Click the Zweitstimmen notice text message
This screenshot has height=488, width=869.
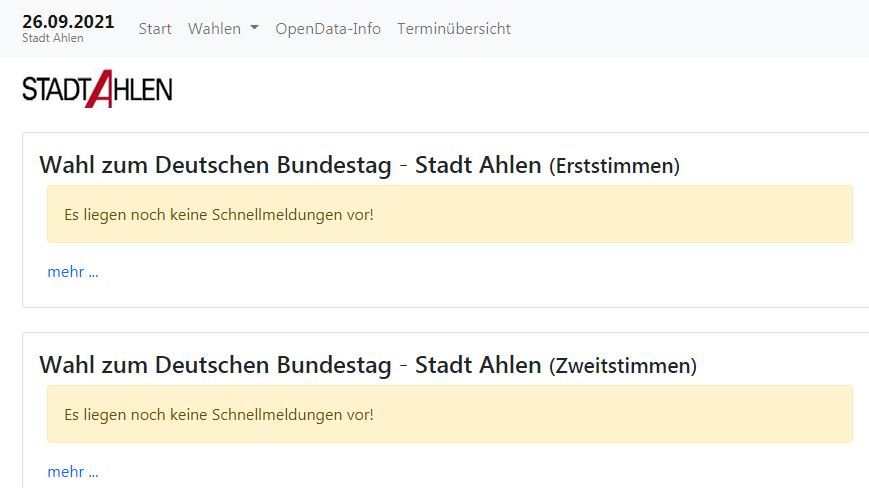click(x=219, y=415)
